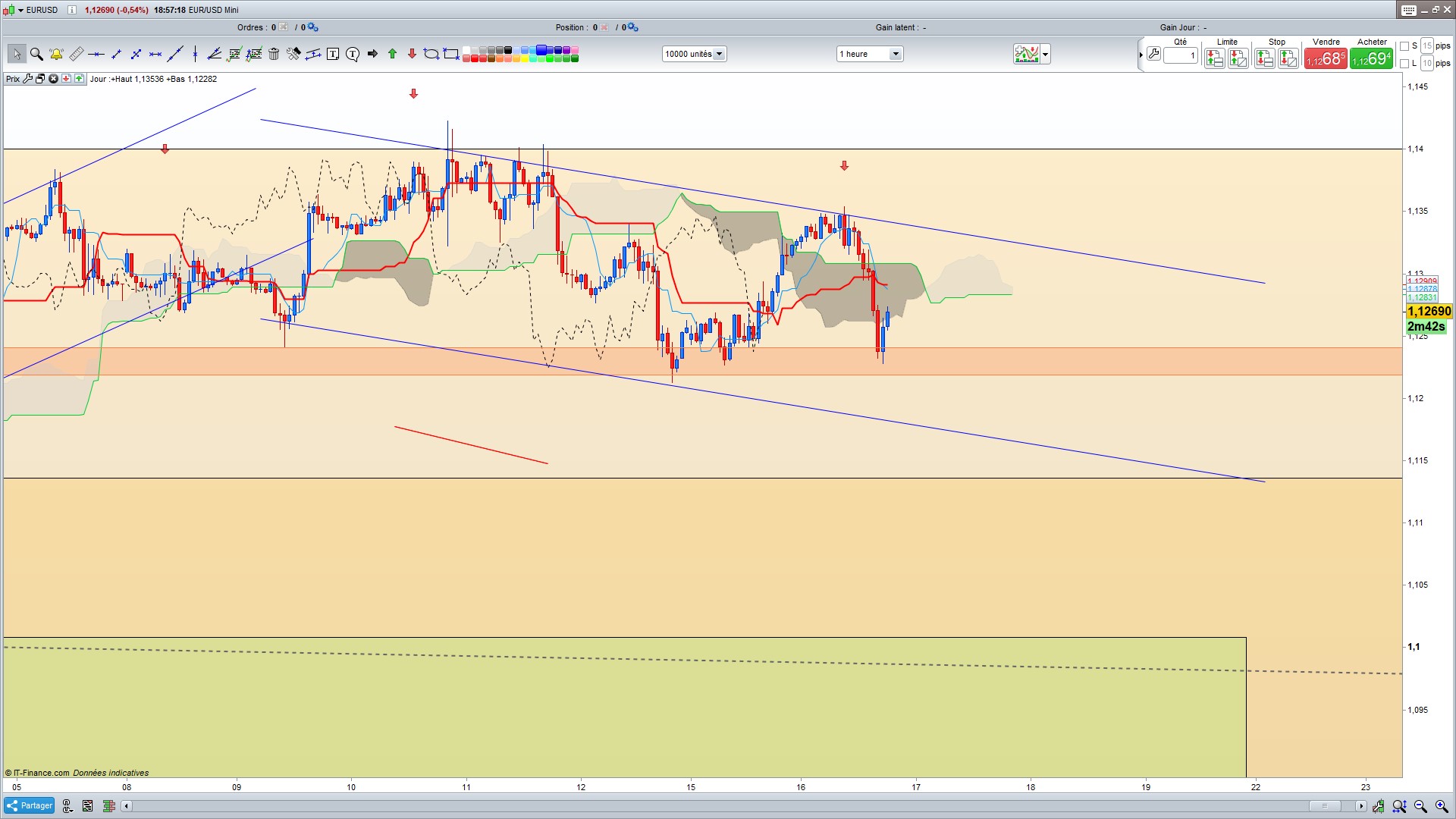The width and height of the screenshot is (1456, 819).
Task: Click the scrollbar left arrow
Action: pyautogui.click(x=127, y=806)
